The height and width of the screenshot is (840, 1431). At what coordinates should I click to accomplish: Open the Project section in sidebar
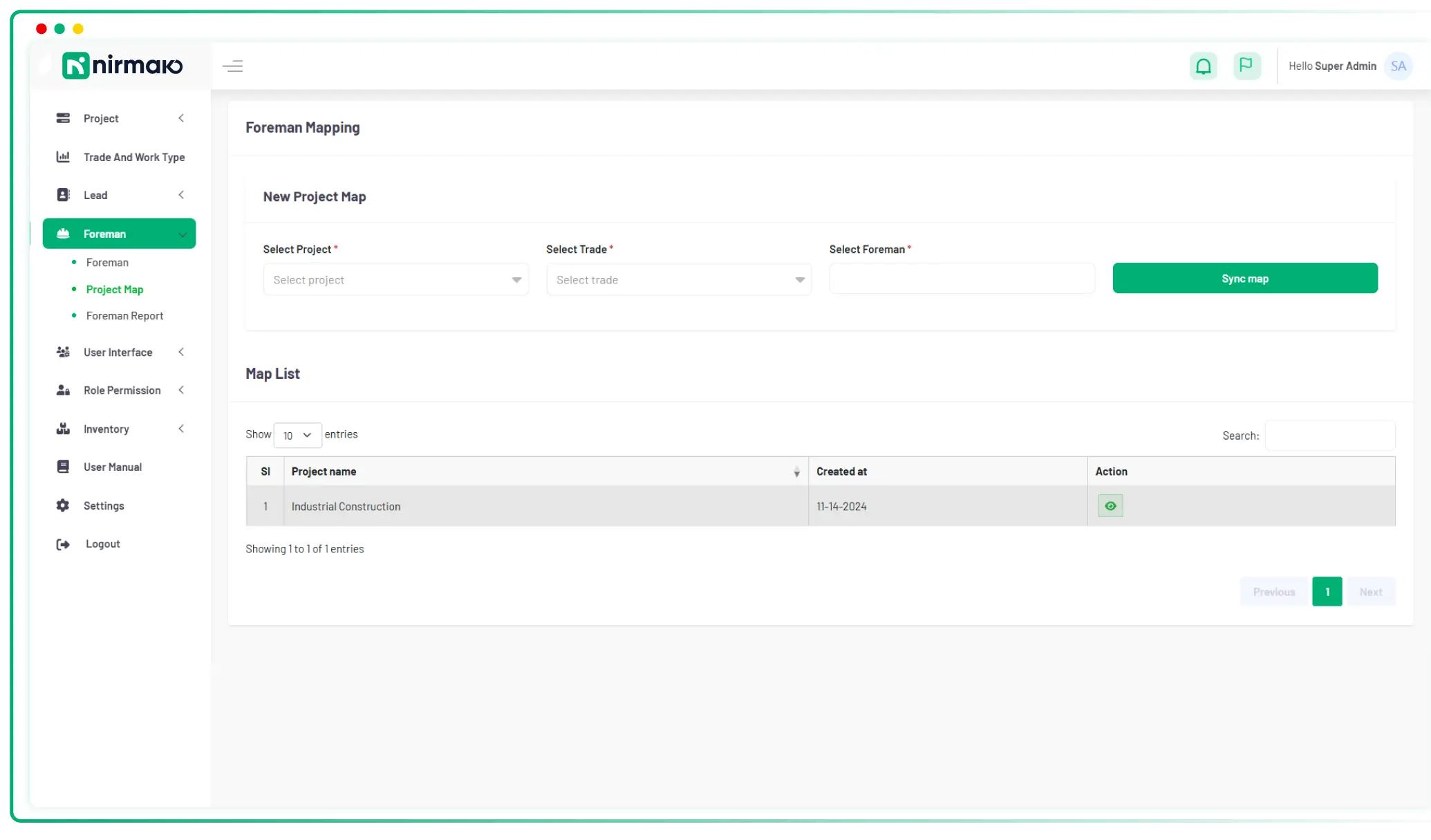click(102, 118)
